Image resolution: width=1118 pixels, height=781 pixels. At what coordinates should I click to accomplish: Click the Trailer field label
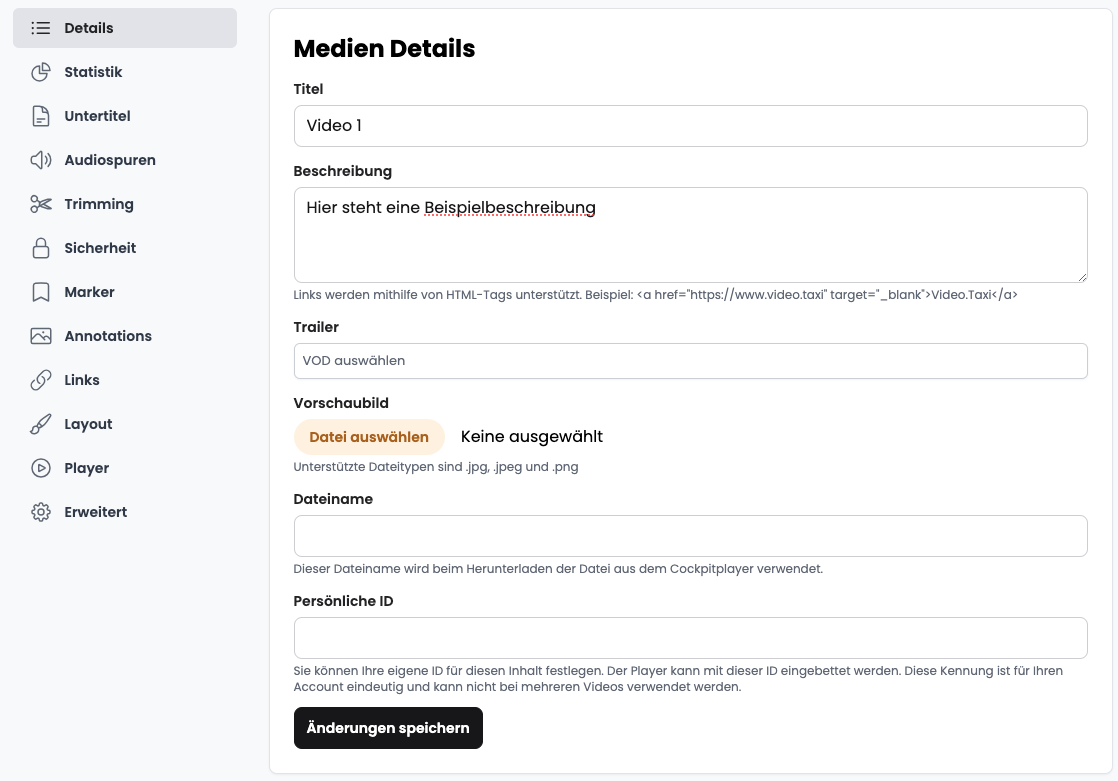click(x=316, y=327)
